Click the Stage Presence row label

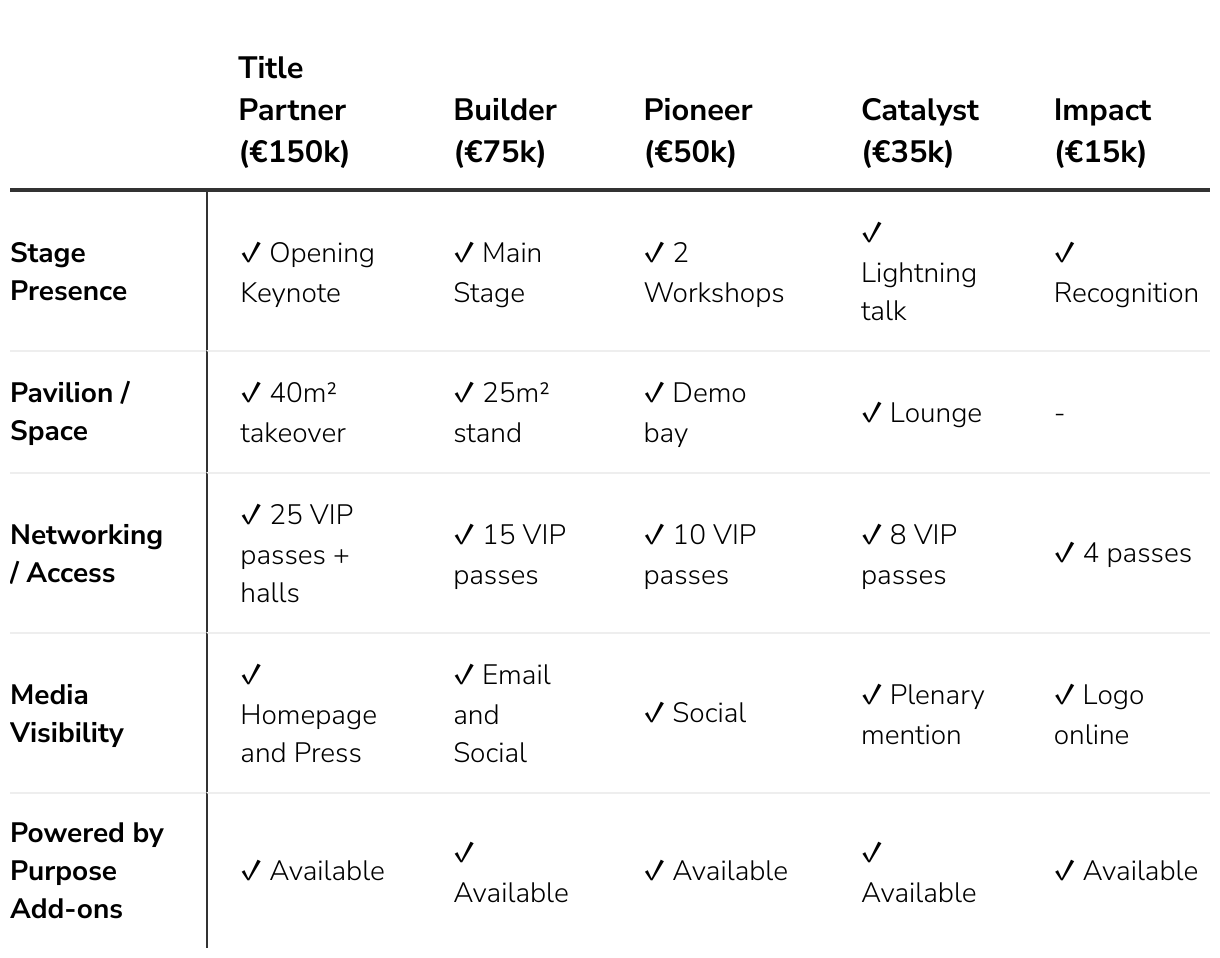(x=68, y=272)
